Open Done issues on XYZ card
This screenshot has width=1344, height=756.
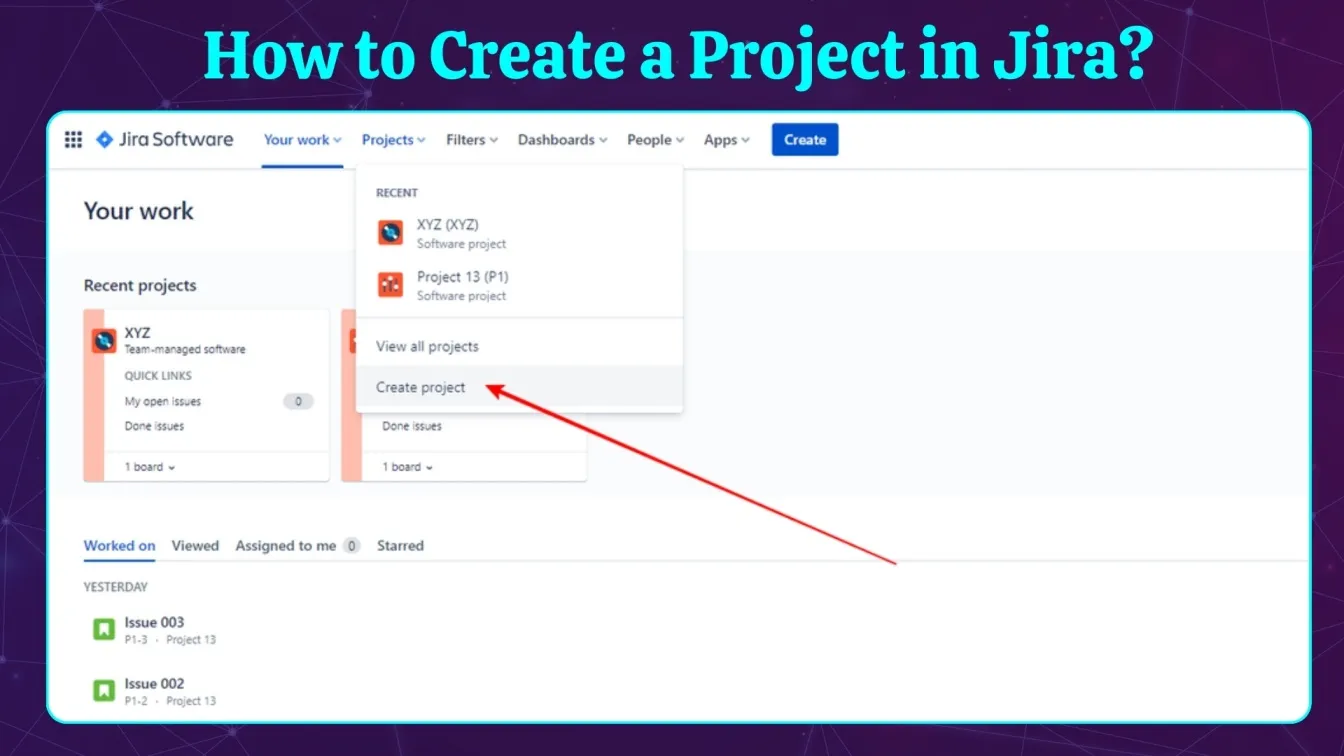(154, 426)
